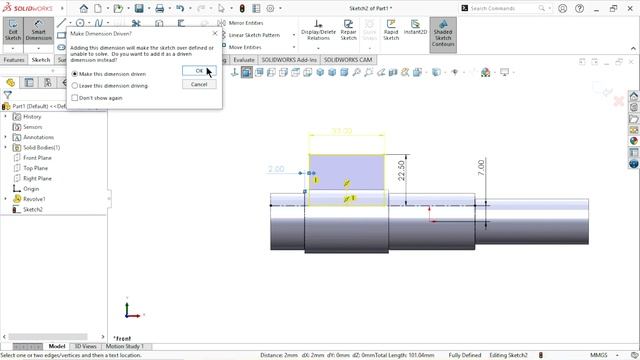The width and height of the screenshot is (640, 360).
Task: Create a New document
Action: (x=98, y=8)
